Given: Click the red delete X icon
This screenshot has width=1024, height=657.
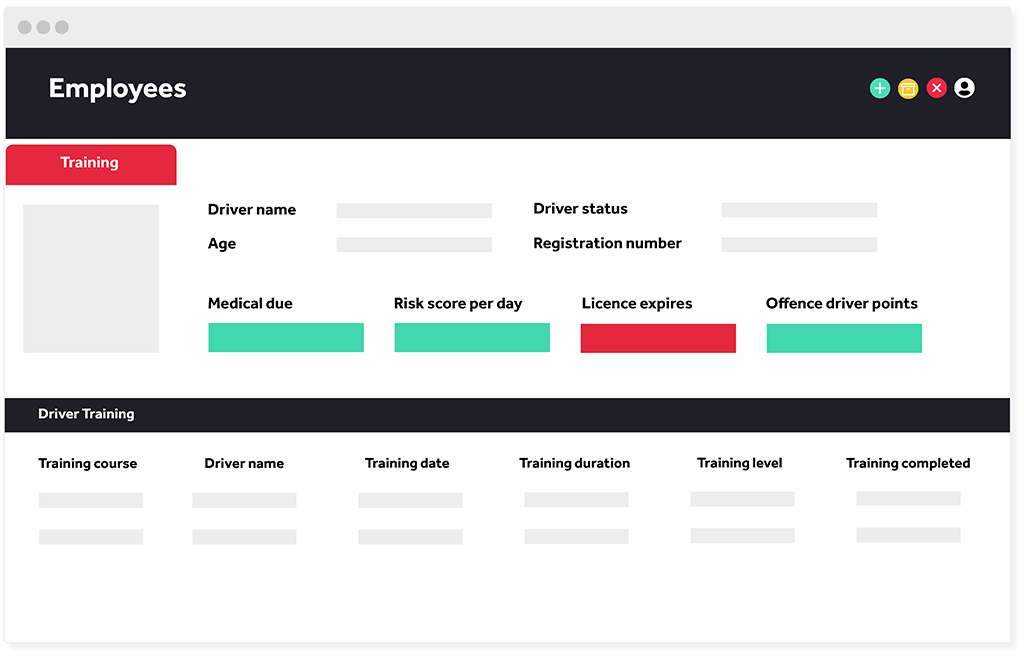Looking at the screenshot, I should 936,88.
